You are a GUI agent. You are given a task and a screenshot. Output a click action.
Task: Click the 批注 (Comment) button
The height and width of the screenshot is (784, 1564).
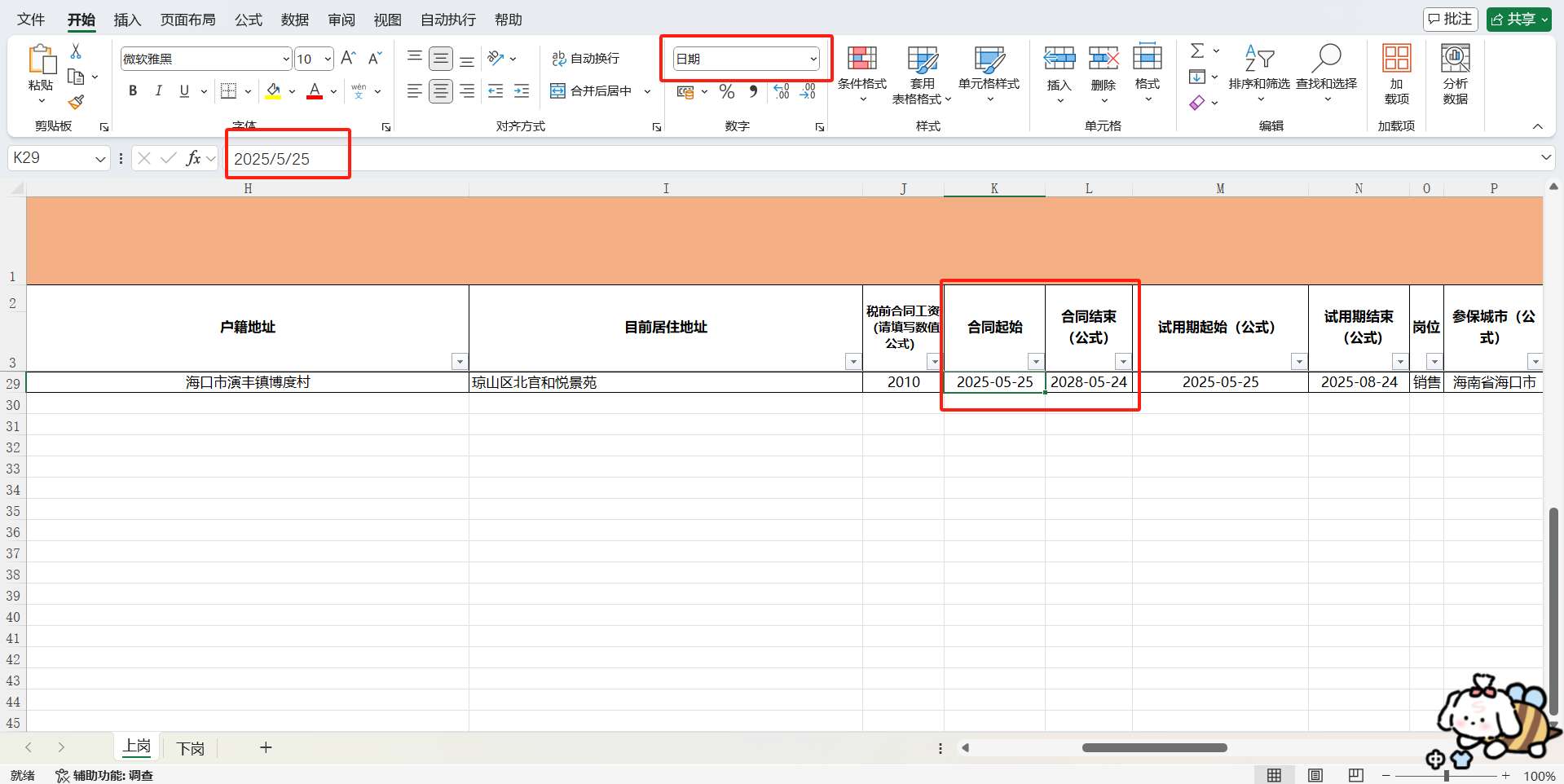[1450, 19]
